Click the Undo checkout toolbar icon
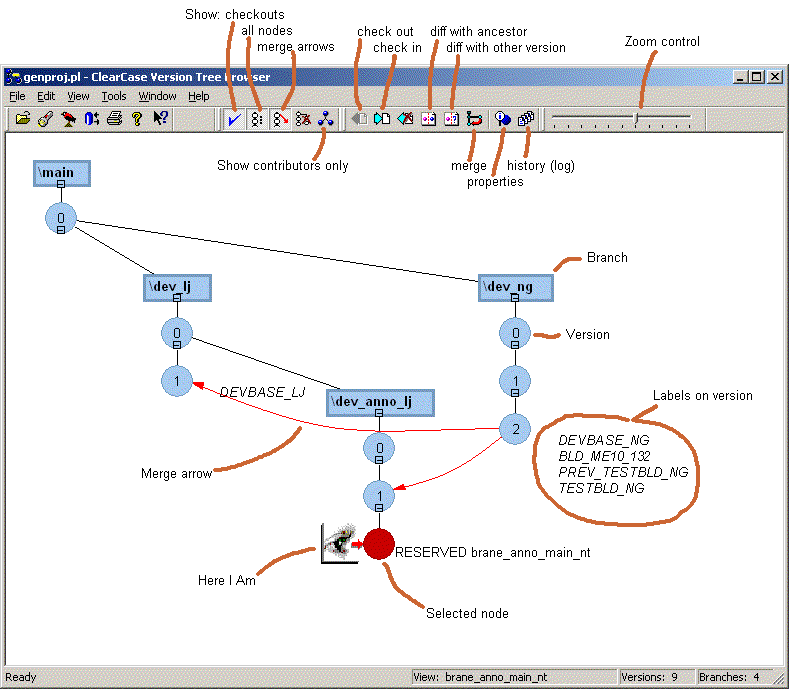The image size is (789, 689). 405,119
